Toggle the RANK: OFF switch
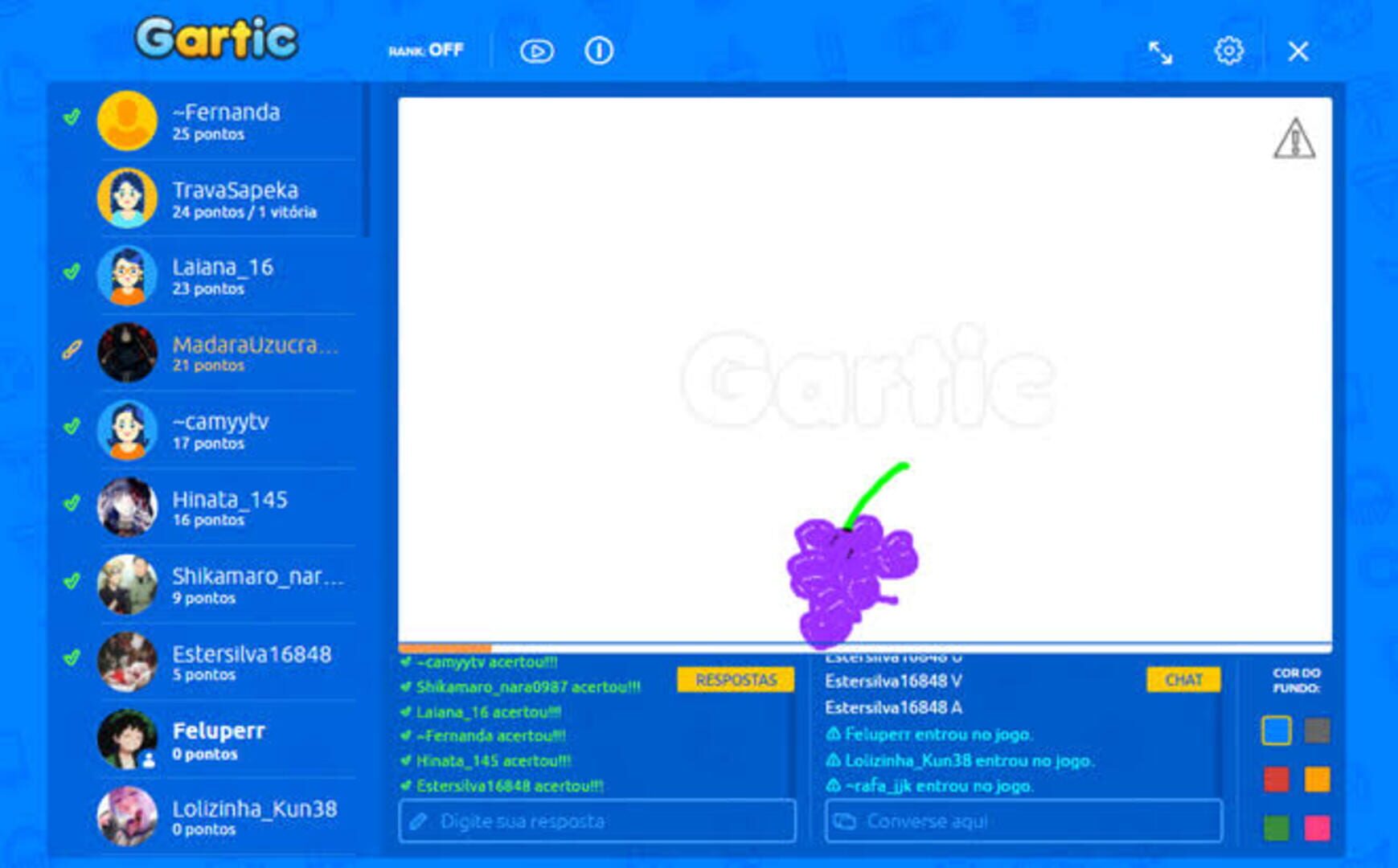This screenshot has width=1398, height=868. (426, 51)
